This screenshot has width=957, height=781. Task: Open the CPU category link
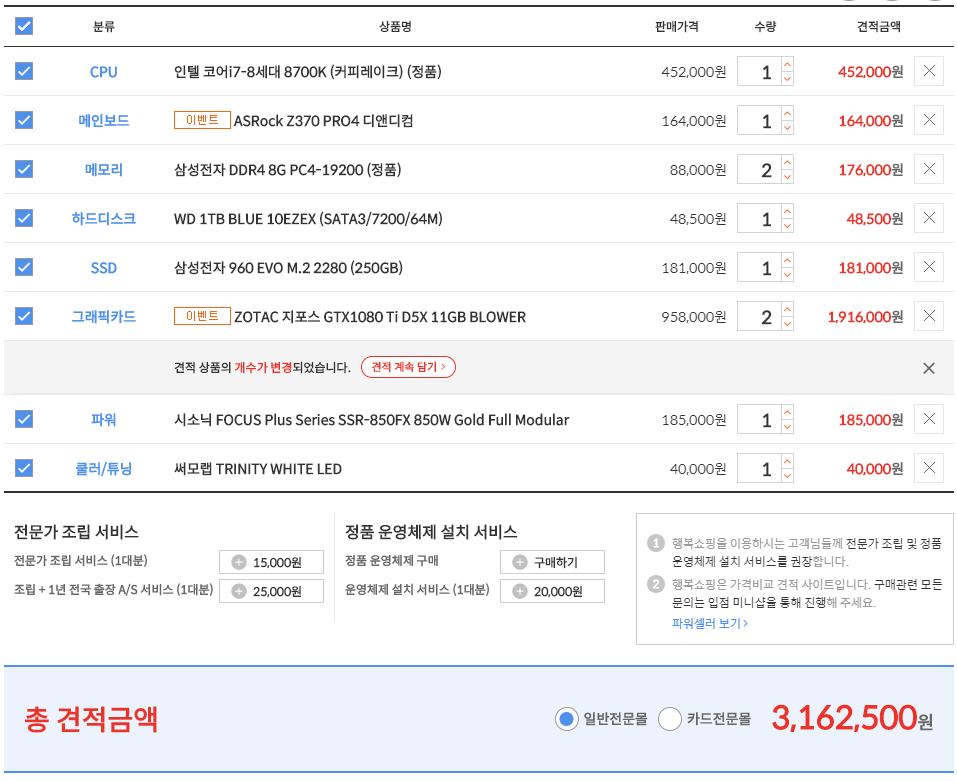(x=103, y=72)
